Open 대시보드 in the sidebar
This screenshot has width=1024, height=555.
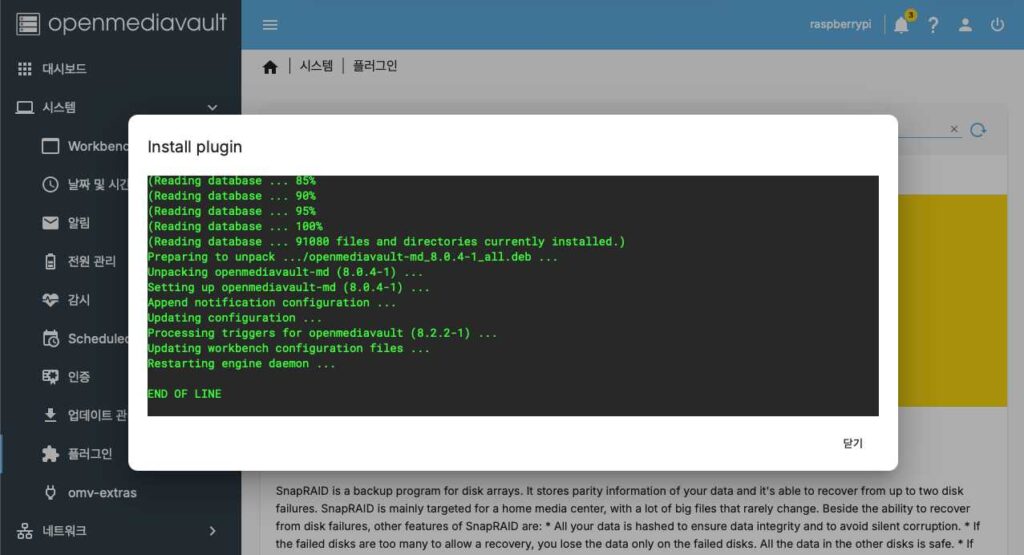pos(120,69)
